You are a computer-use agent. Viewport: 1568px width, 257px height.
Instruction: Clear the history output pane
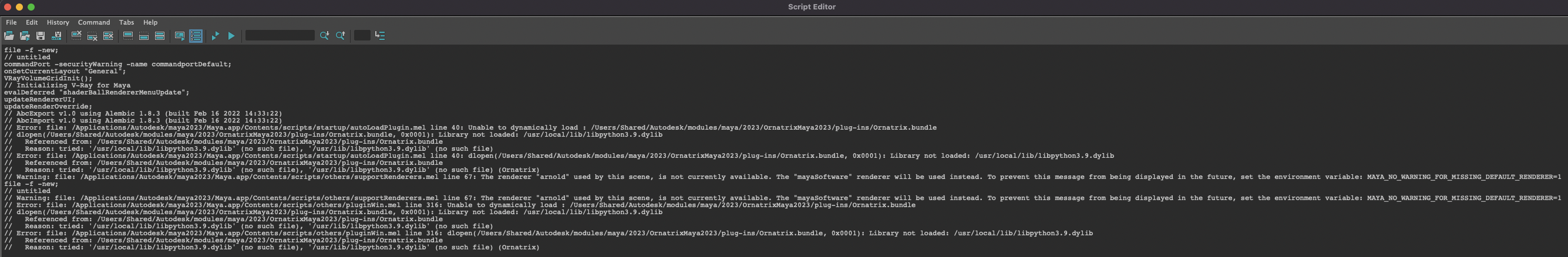coord(76,36)
